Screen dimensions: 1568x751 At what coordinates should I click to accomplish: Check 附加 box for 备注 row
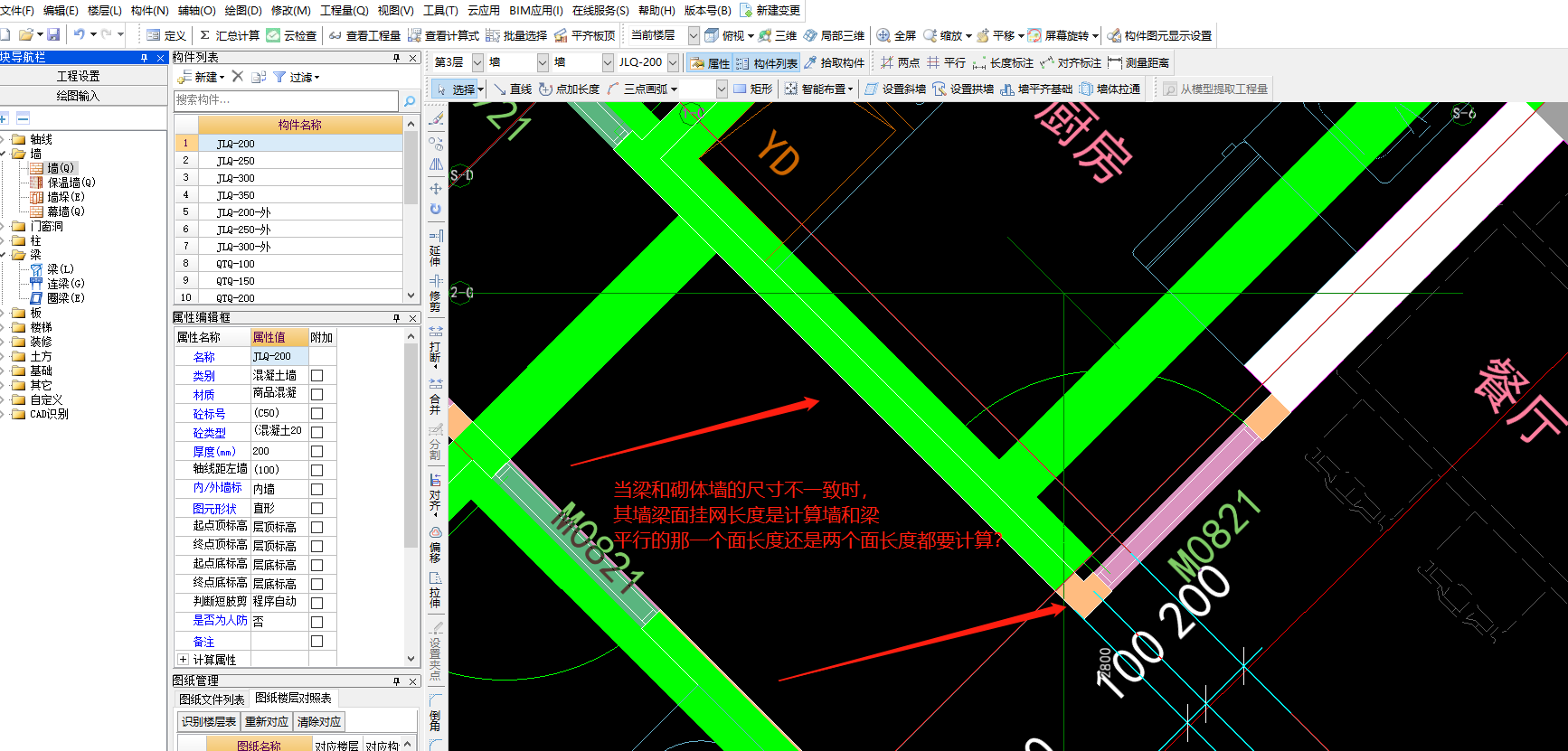click(x=316, y=641)
